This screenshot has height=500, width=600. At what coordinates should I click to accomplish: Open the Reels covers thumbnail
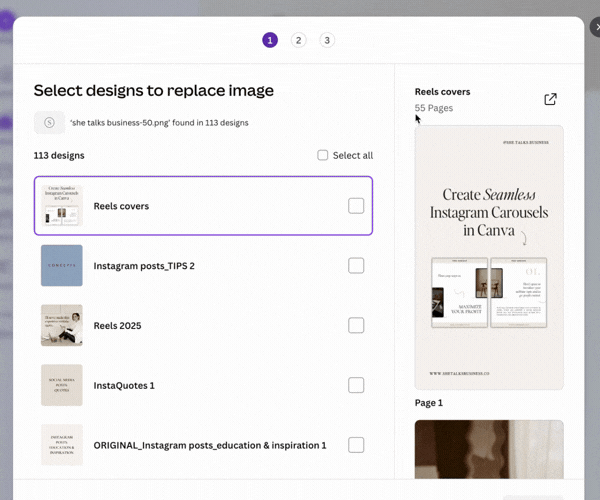[x=62, y=206]
